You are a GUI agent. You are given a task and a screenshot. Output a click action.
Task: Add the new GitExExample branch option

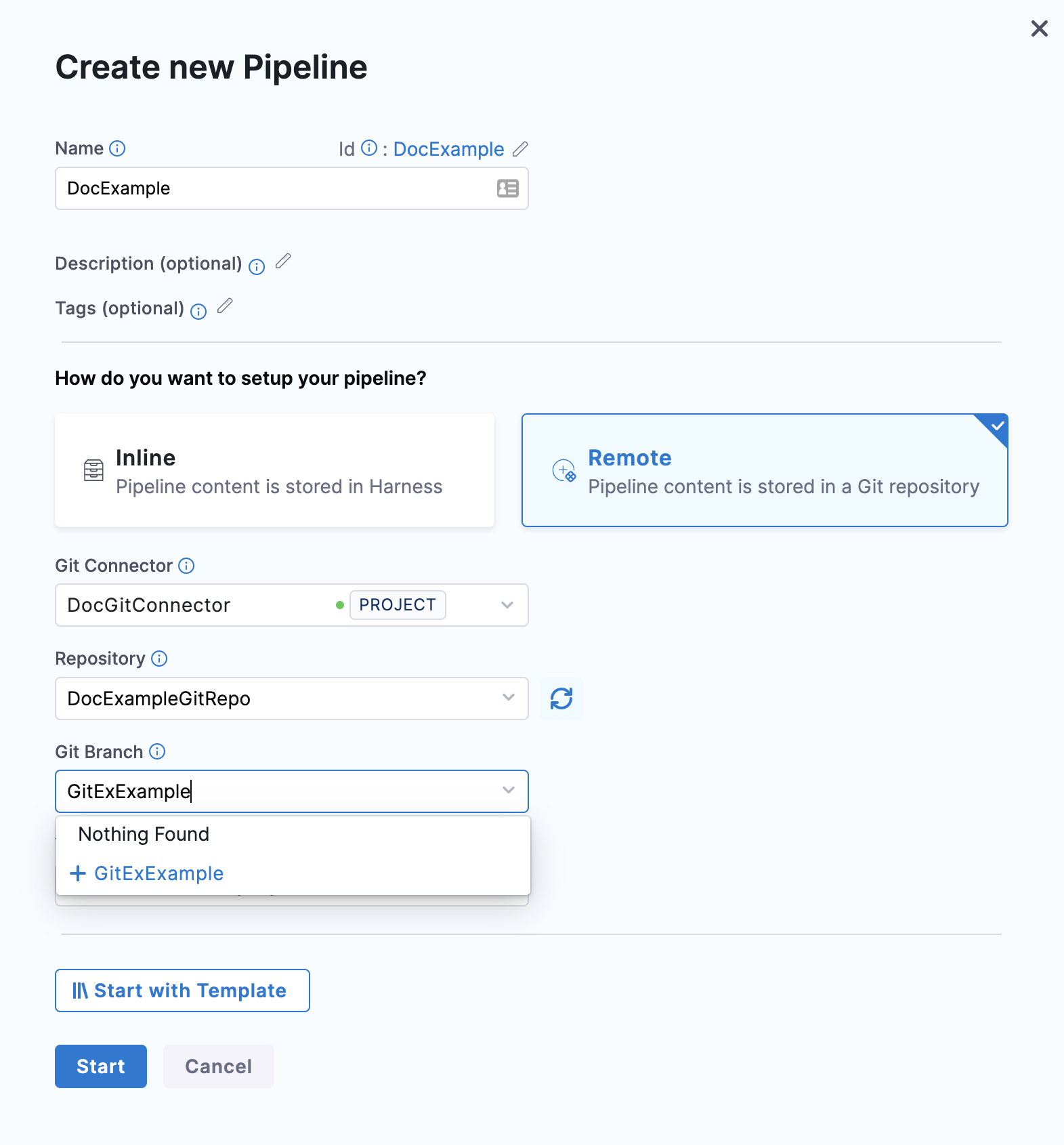[x=158, y=873]
